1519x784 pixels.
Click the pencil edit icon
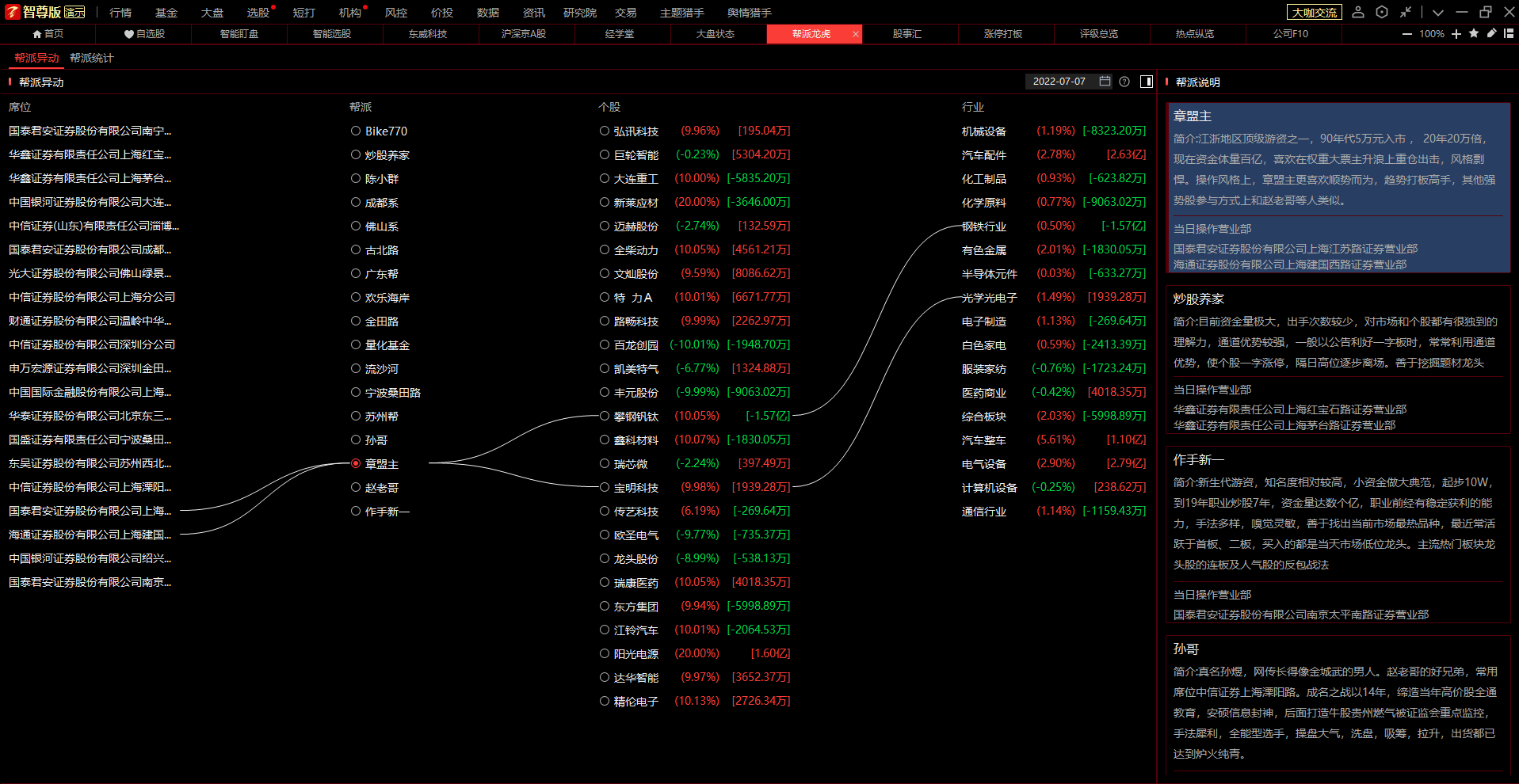(x=1491, y=33)
